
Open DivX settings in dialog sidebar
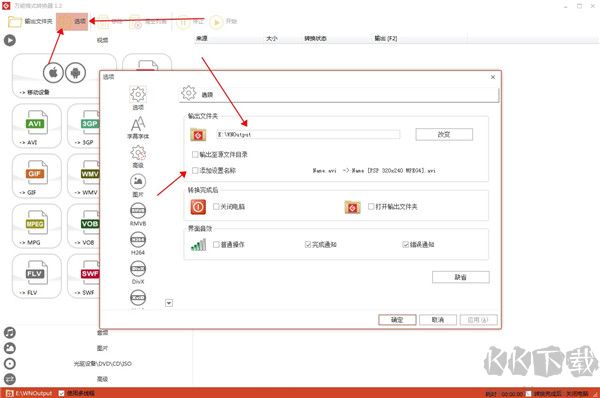pos(138,273)
